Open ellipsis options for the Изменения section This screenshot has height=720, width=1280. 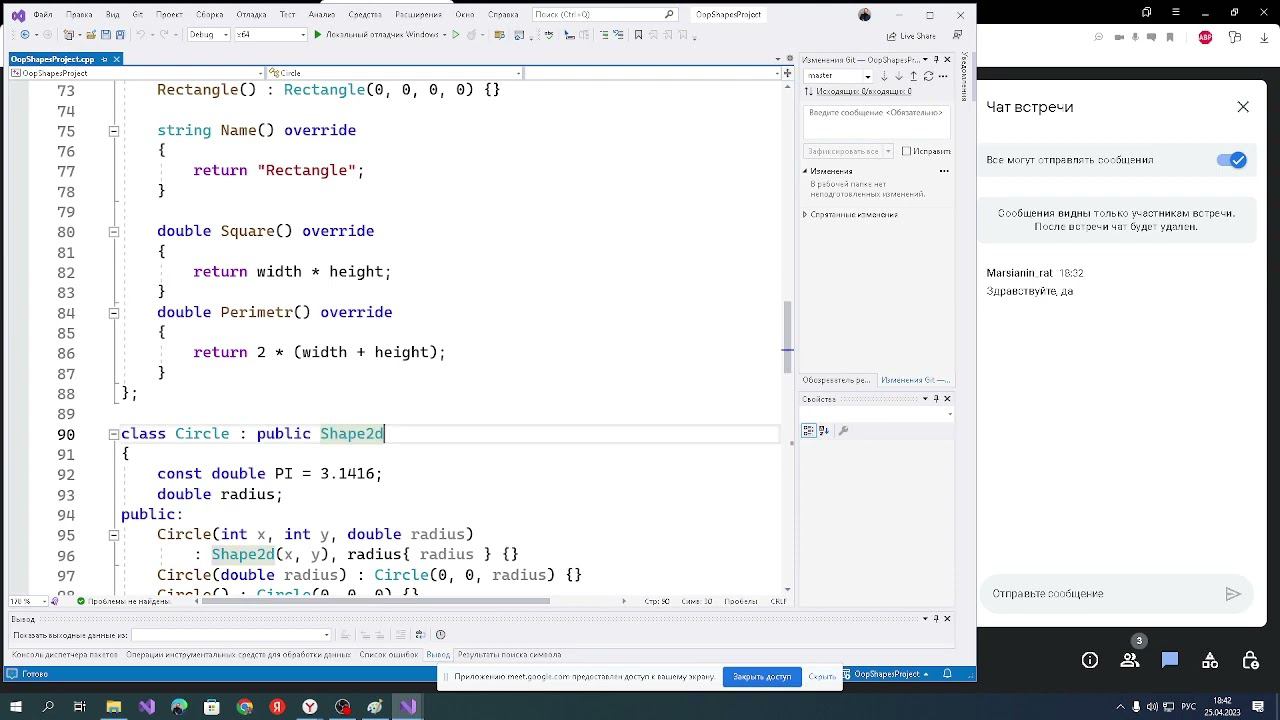click(944, 171)
